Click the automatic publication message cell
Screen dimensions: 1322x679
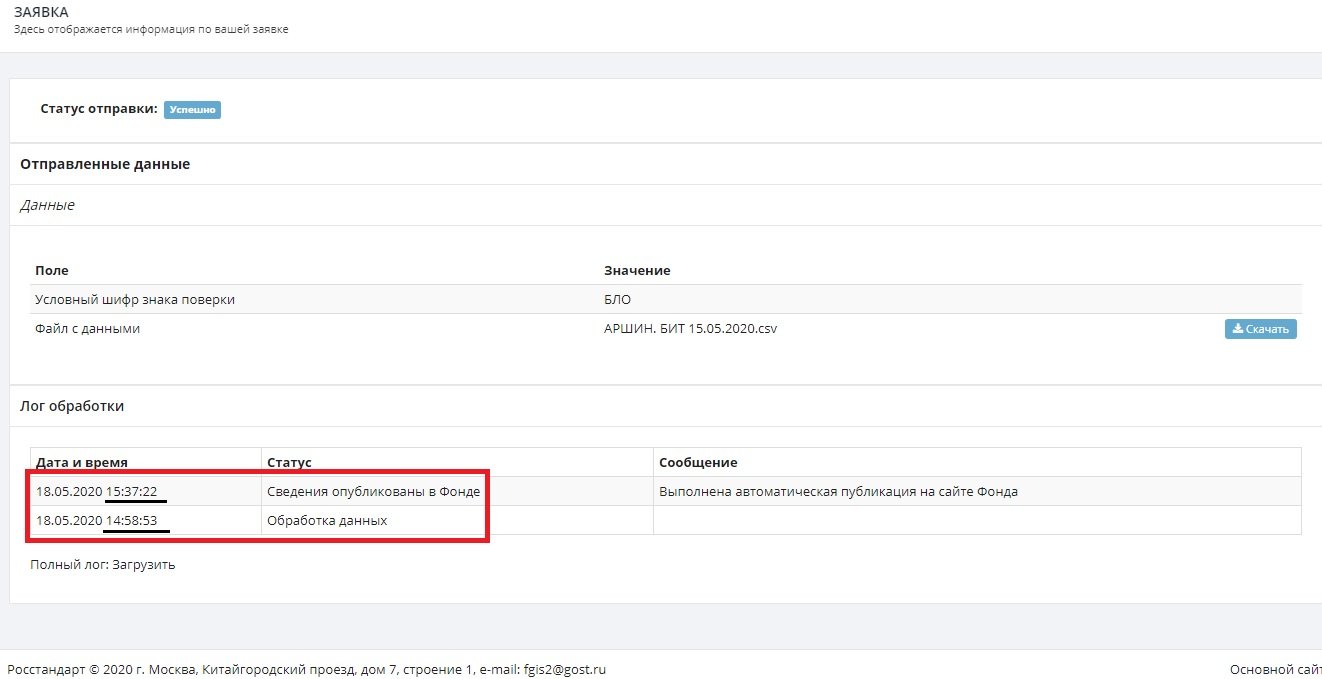[838, 491]
